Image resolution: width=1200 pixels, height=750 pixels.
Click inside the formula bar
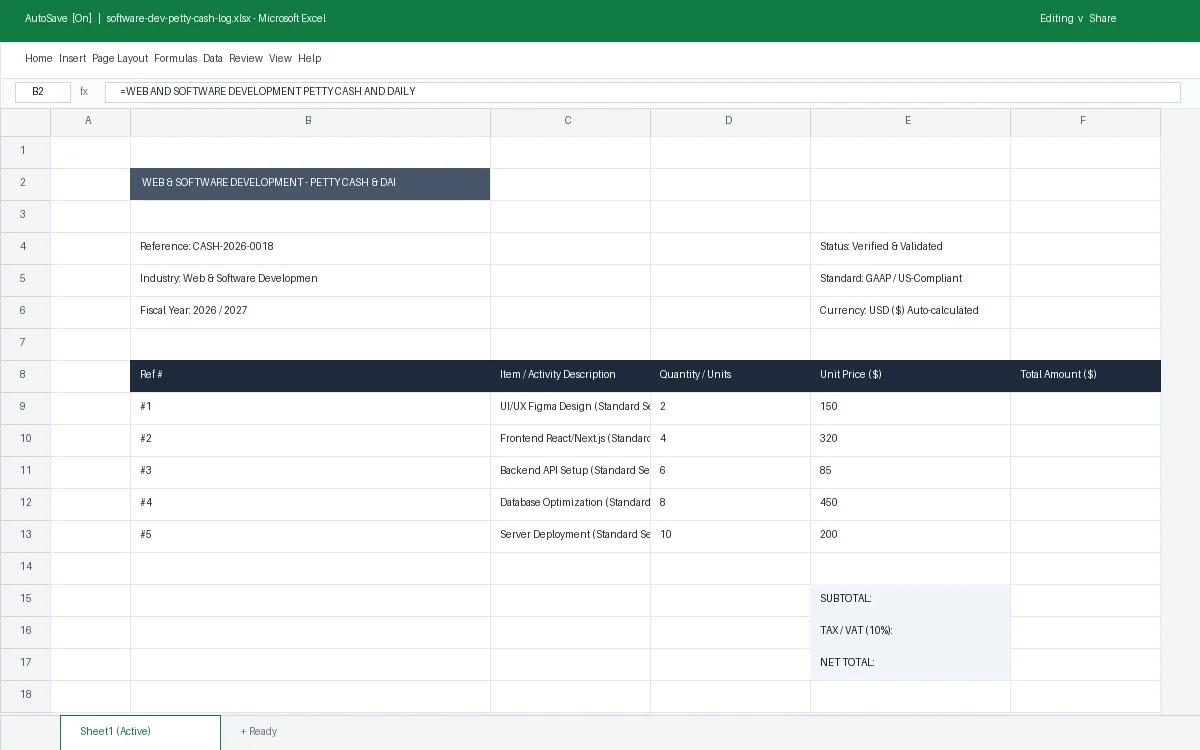pyautogui.click(x=642, y=92)
